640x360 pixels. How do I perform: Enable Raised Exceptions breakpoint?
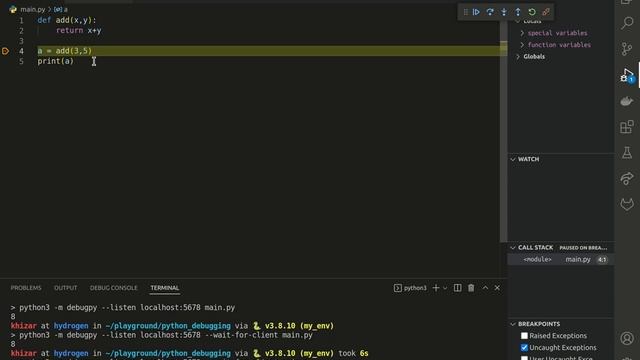[x=524, y=336]
